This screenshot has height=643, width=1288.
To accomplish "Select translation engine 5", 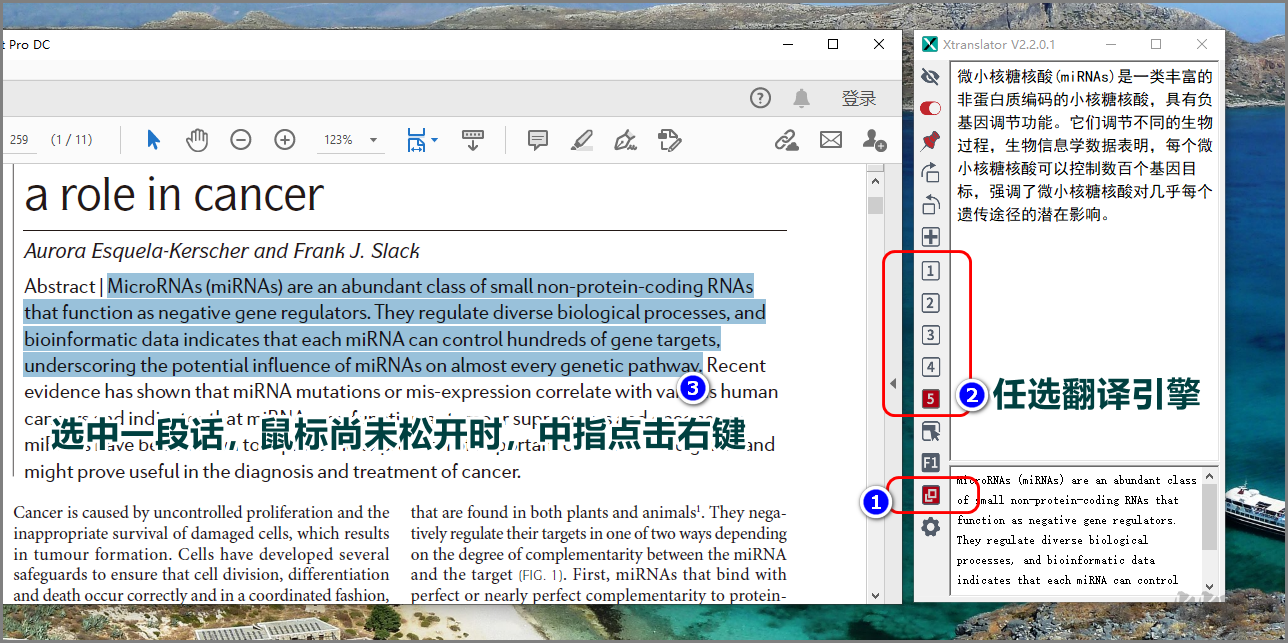I will click(x=930, y=398).
